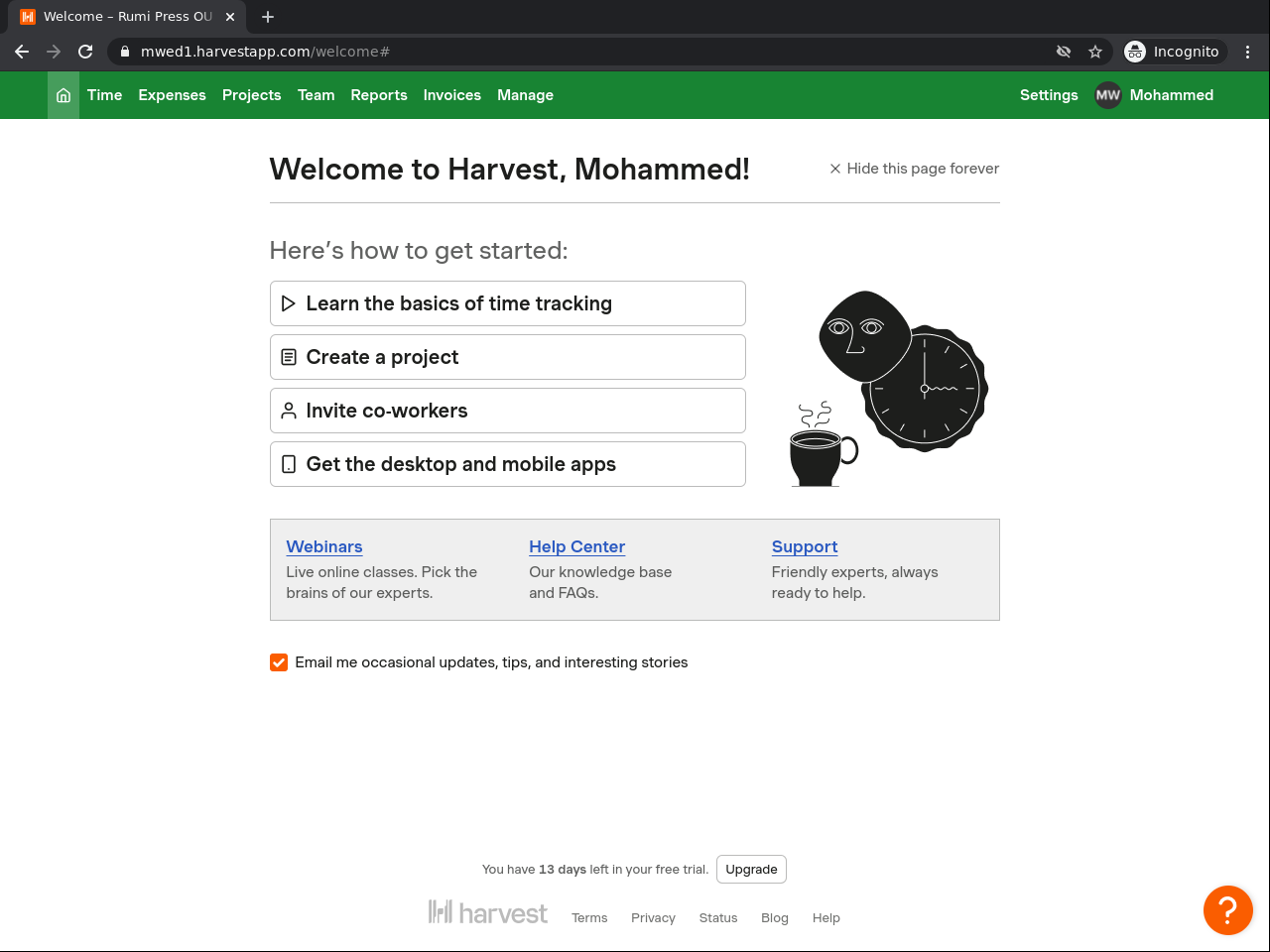Go to Projects in the navigation
The width and height of the screenshot is (1270, 952).
tap(252, 95)
